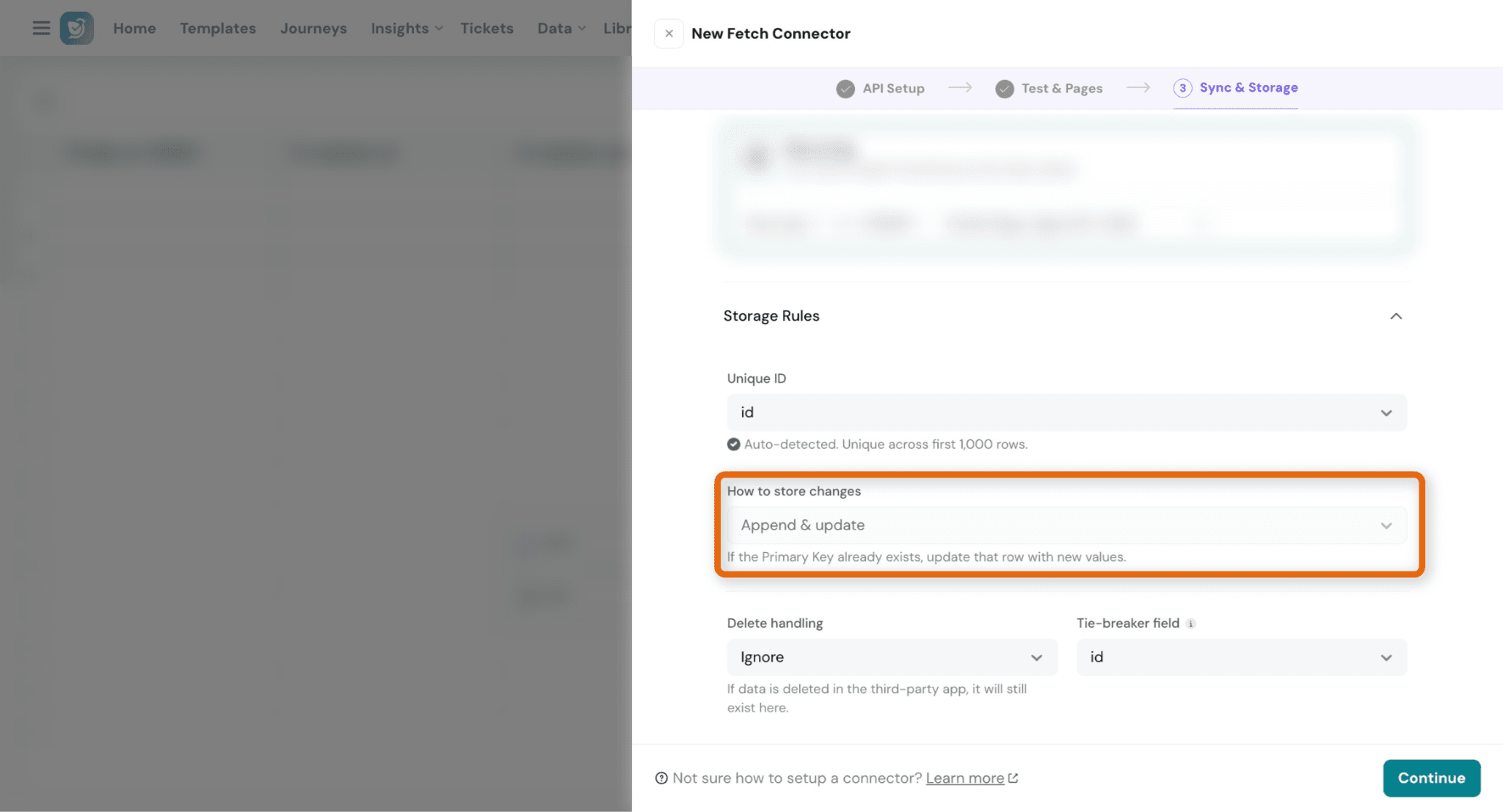Open the Data menu
Image resolution: width=1503 pixels, height=812 pixels.
click(561, 28)
